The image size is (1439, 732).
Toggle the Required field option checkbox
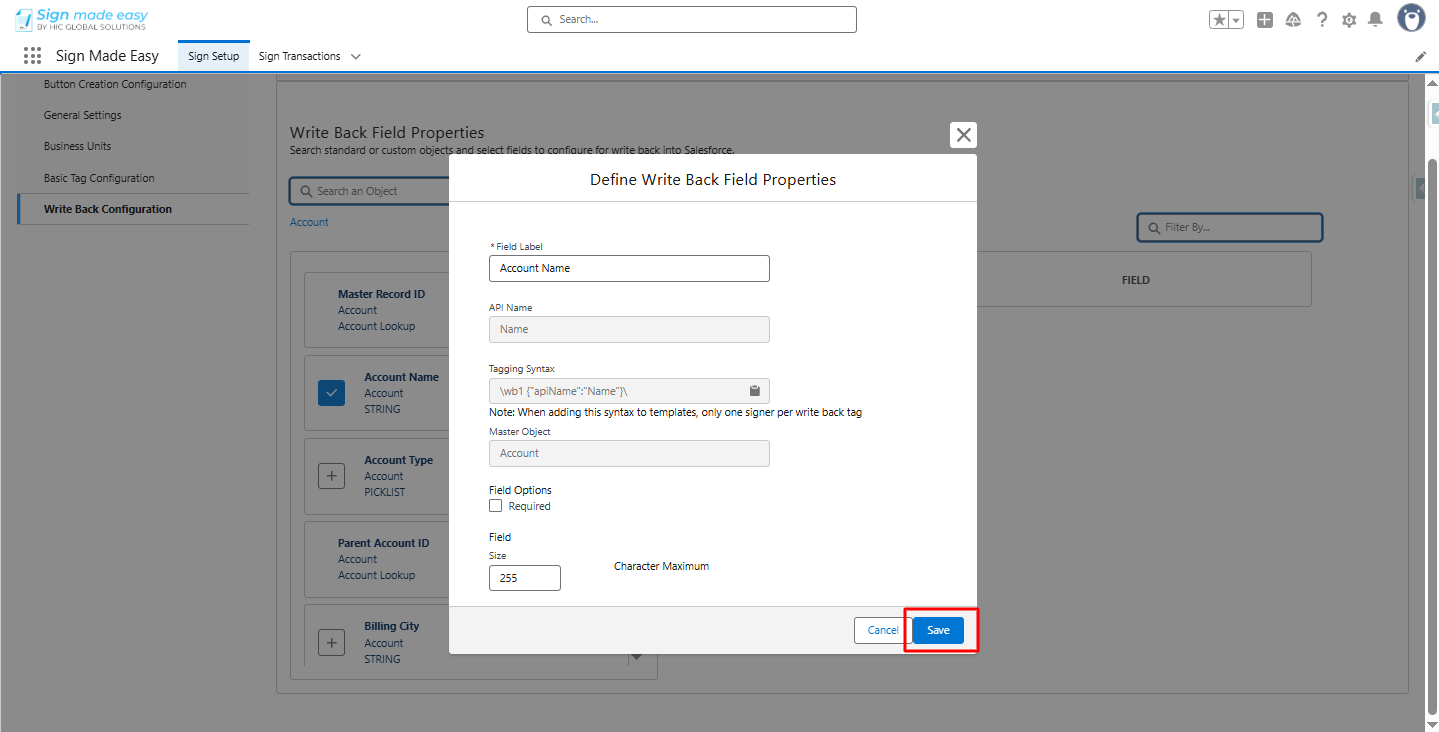[x=496, y=506]
